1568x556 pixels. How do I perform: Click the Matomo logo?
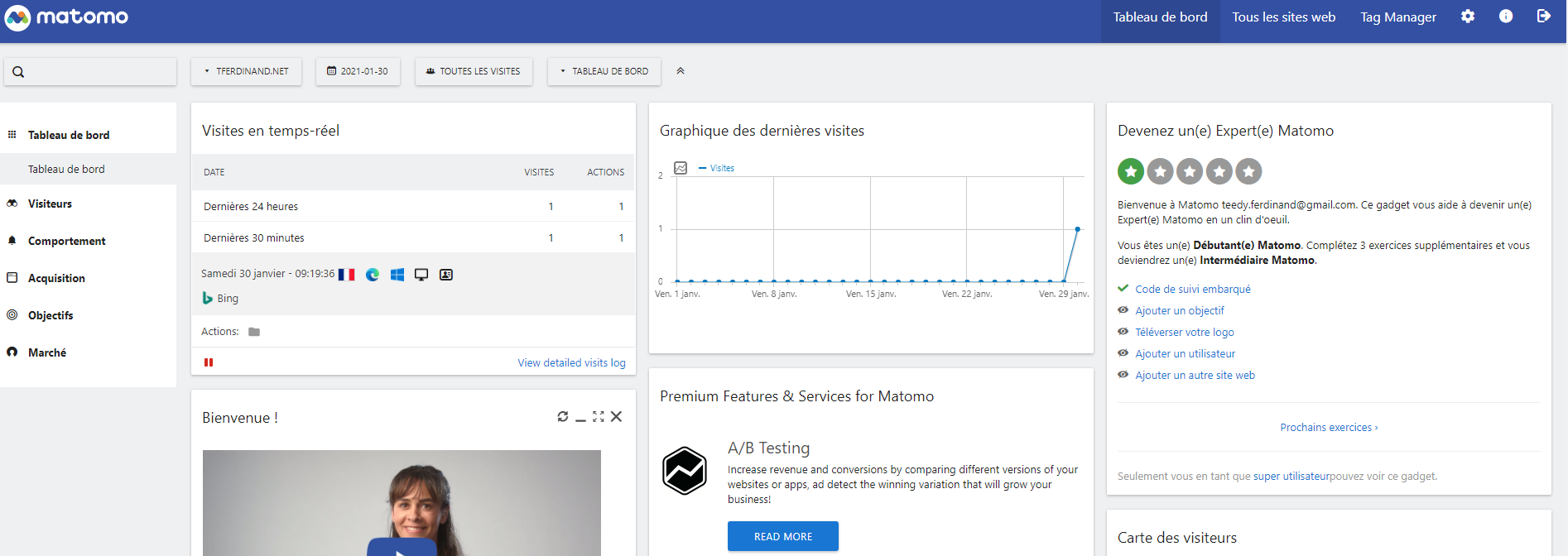[67, 17]
